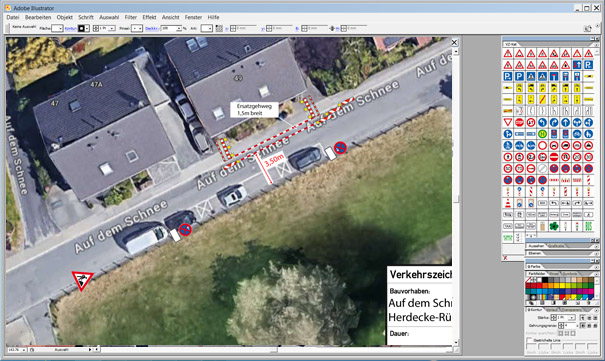Open the Datei menu
The width and height of the screenshot is (605, 361).
[13, 17]
